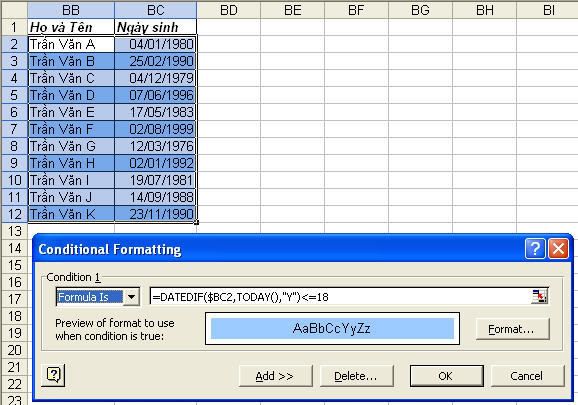Click the Format... button

coord(512,329)
